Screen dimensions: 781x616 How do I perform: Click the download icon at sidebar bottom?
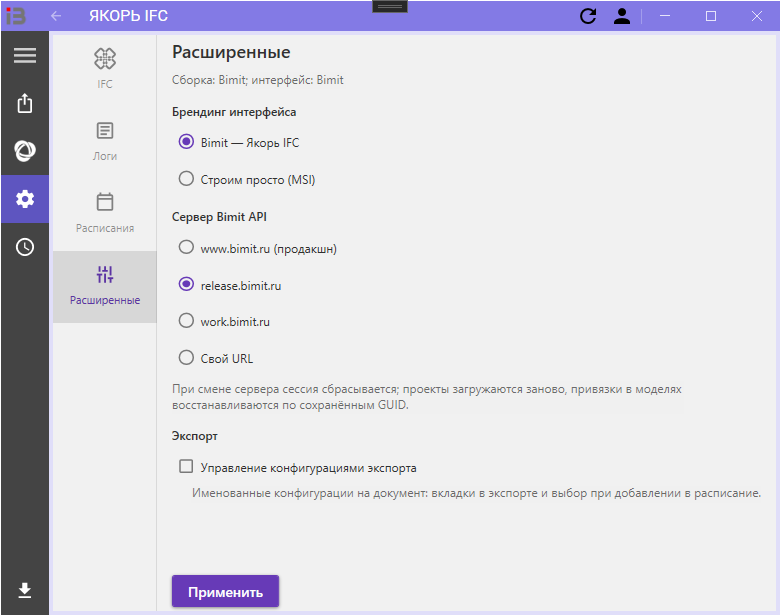[25, 590]
